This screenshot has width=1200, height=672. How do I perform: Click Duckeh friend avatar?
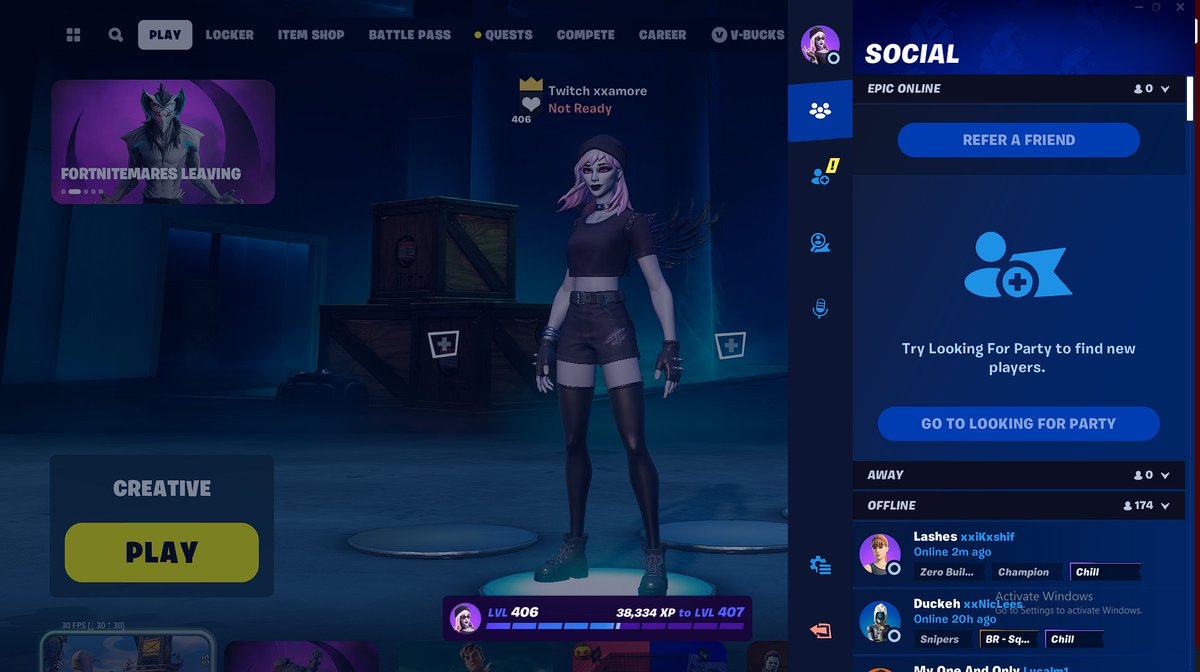[x=880, y=621]
